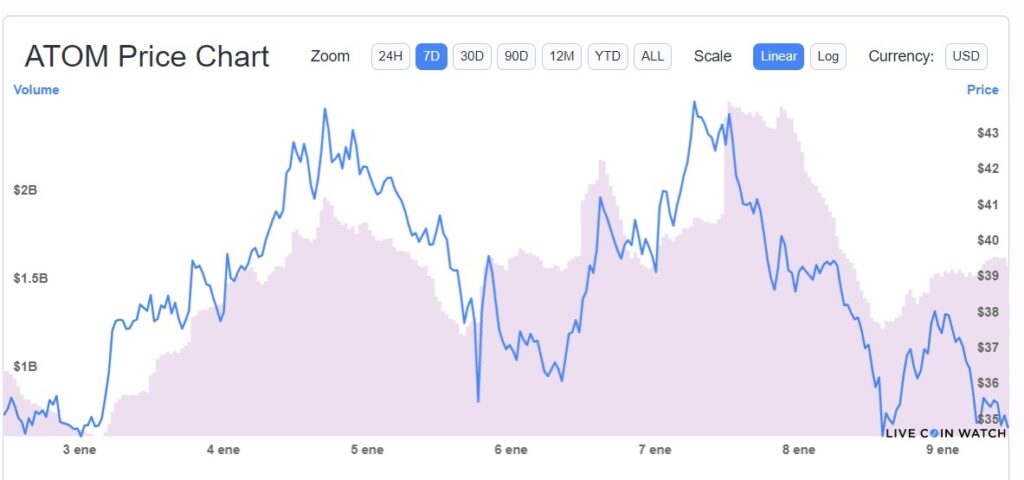
Task: Click the Volume axis label
Action: 36,90
